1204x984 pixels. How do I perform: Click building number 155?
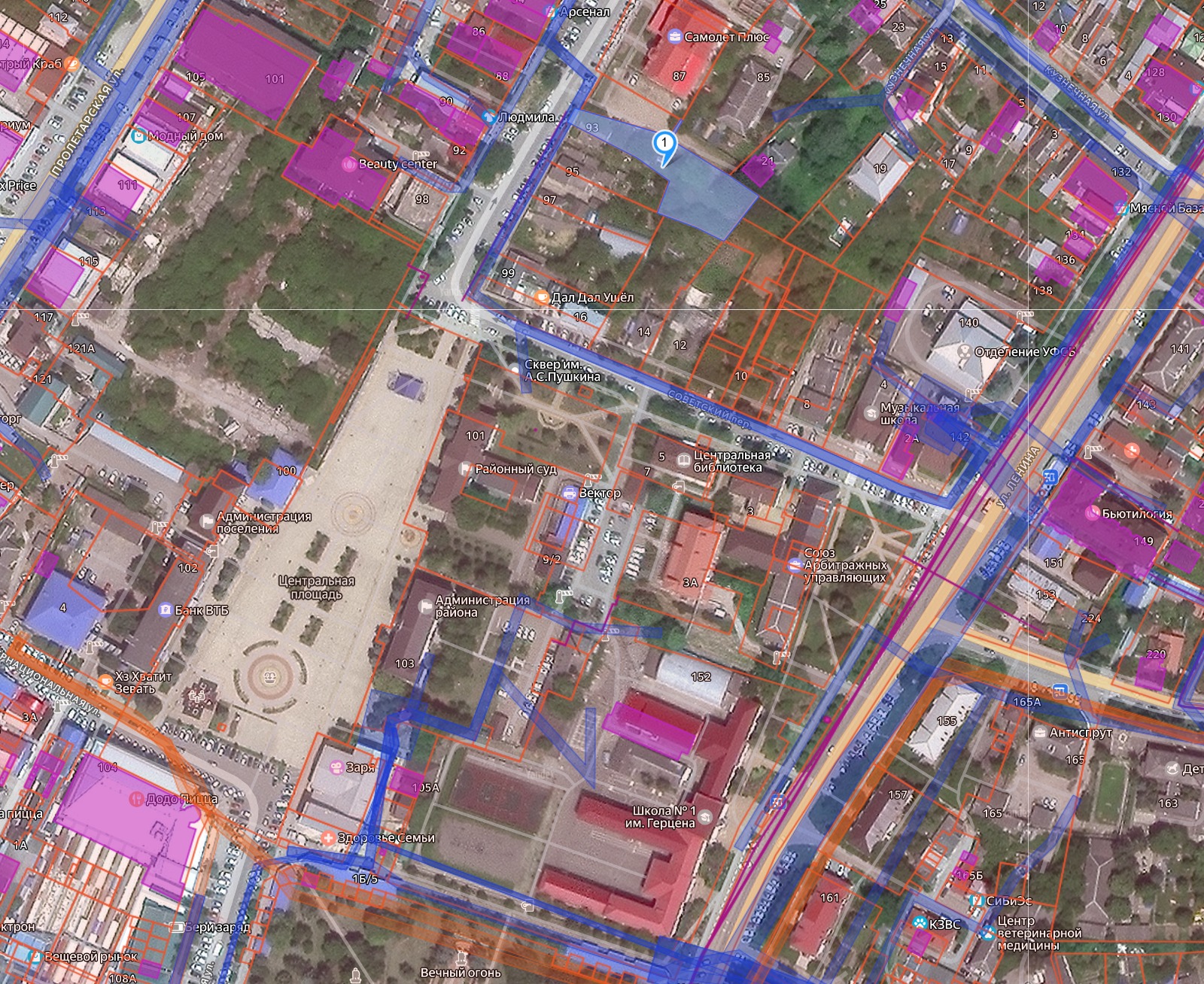coord(947,721)
